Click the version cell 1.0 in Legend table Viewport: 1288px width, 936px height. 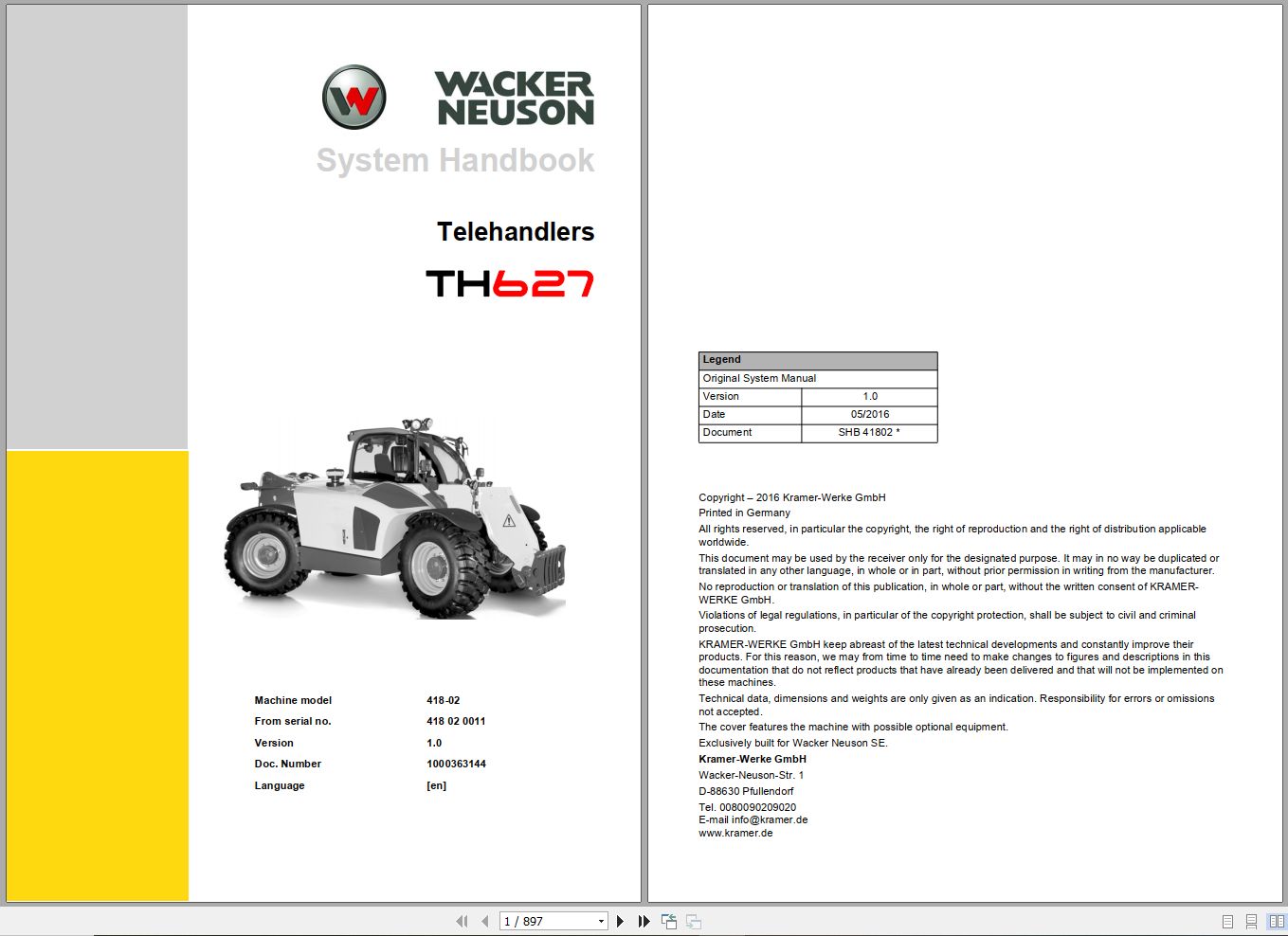tap(869, 396)
